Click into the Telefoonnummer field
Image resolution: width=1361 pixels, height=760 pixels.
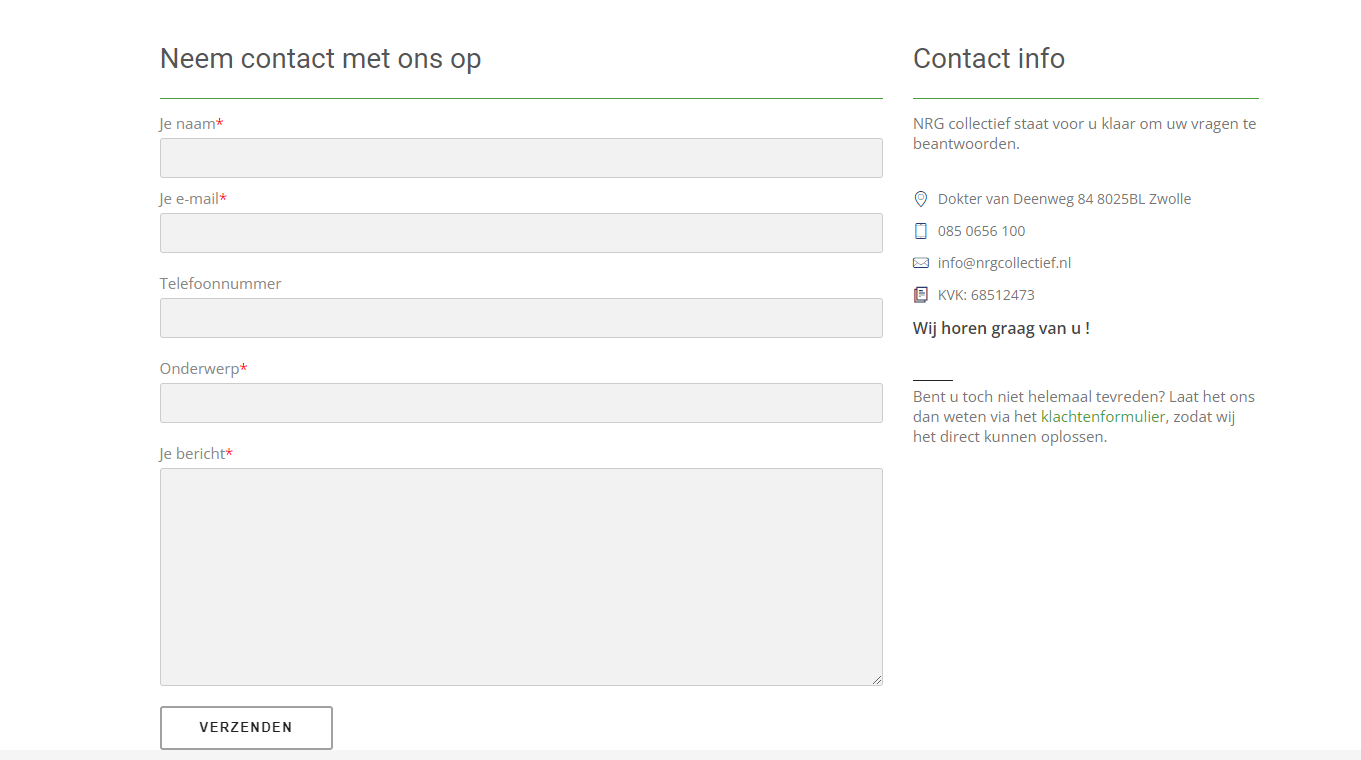point(521,318)
